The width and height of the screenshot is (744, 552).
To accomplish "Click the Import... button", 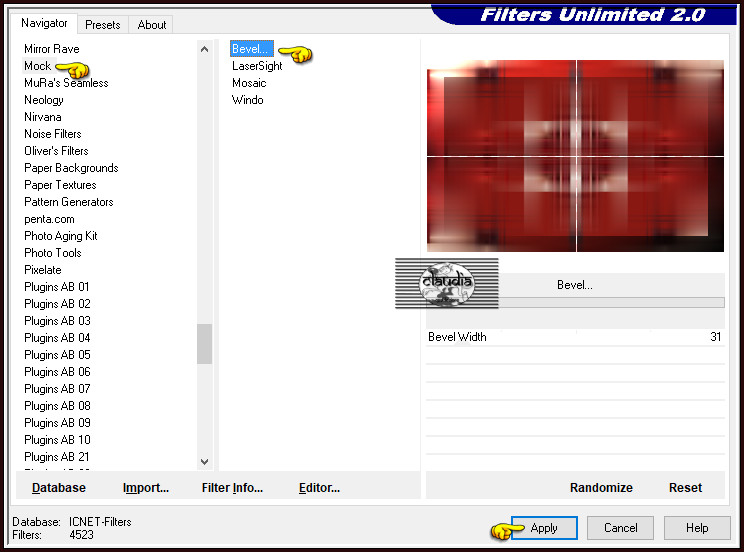I will pyautogui.click(x=146, y=488).
